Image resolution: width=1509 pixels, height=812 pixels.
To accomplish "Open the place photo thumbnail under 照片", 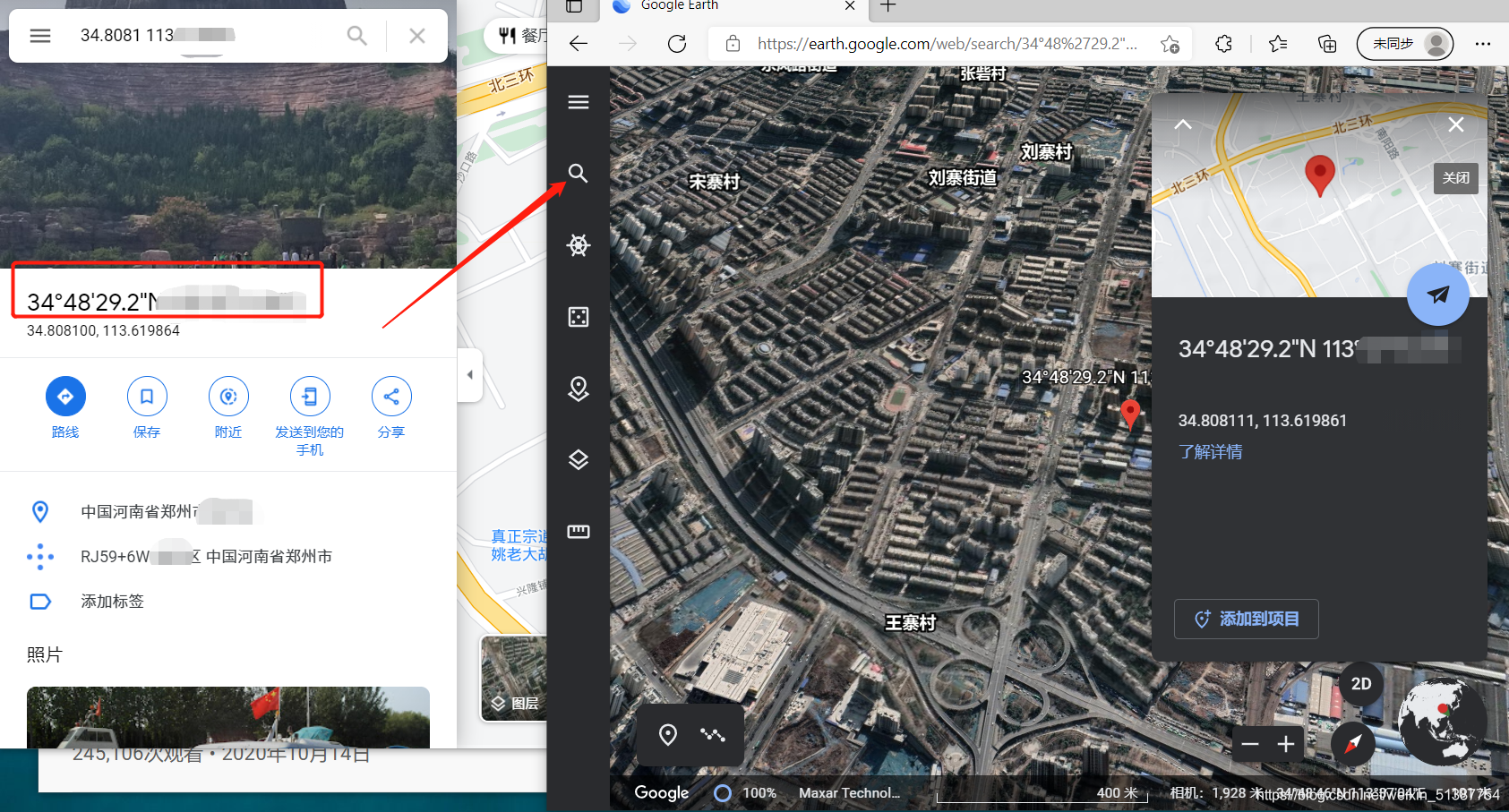I will tap(228, 717).
